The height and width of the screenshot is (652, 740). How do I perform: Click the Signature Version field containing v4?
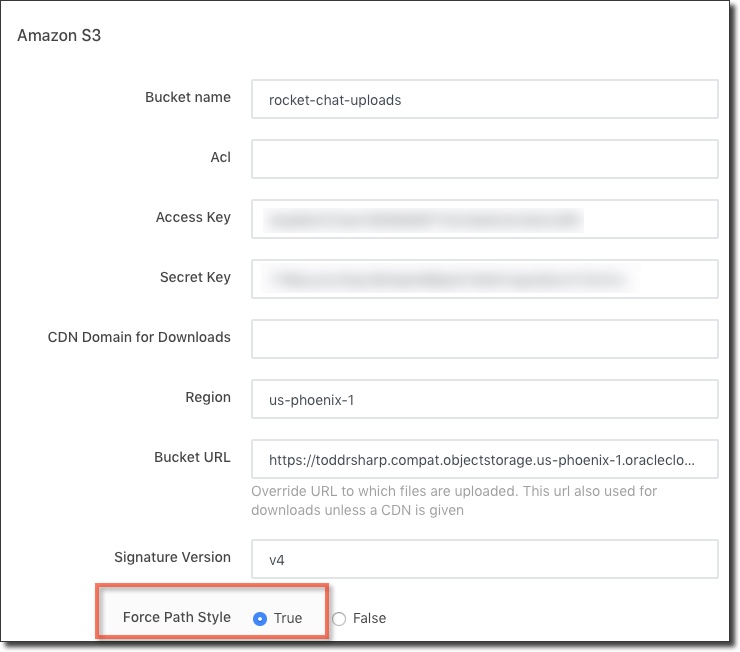click(484, 559)
